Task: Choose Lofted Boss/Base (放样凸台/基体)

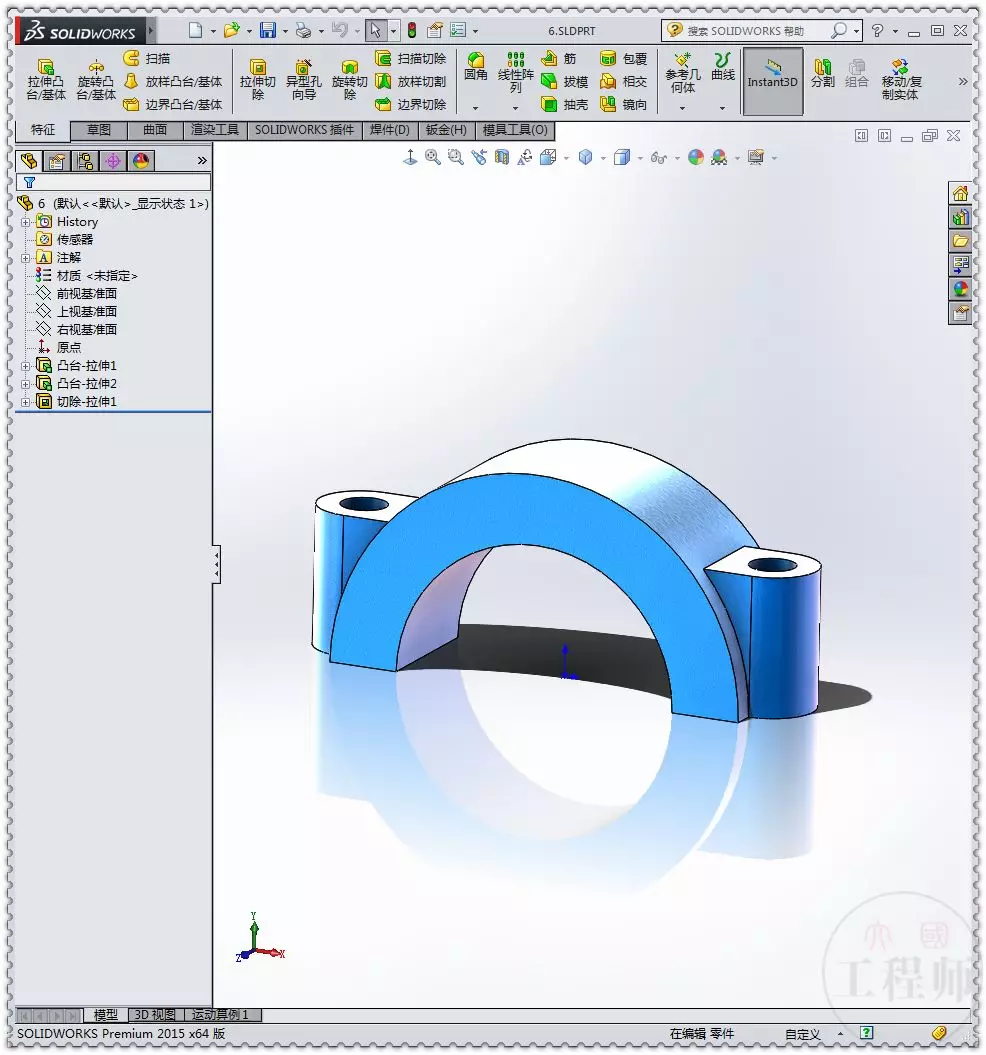Action: pyautogui.click(x=173, y=81)
